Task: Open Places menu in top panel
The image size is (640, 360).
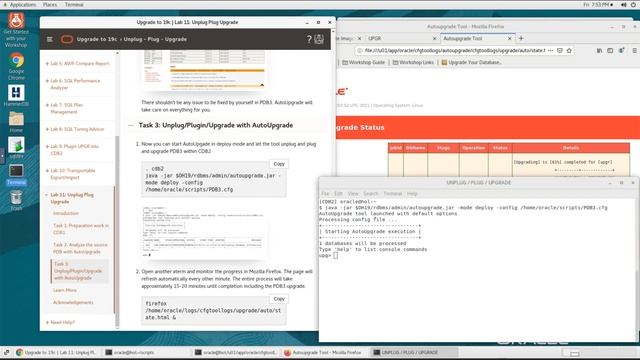Action: 50,5
